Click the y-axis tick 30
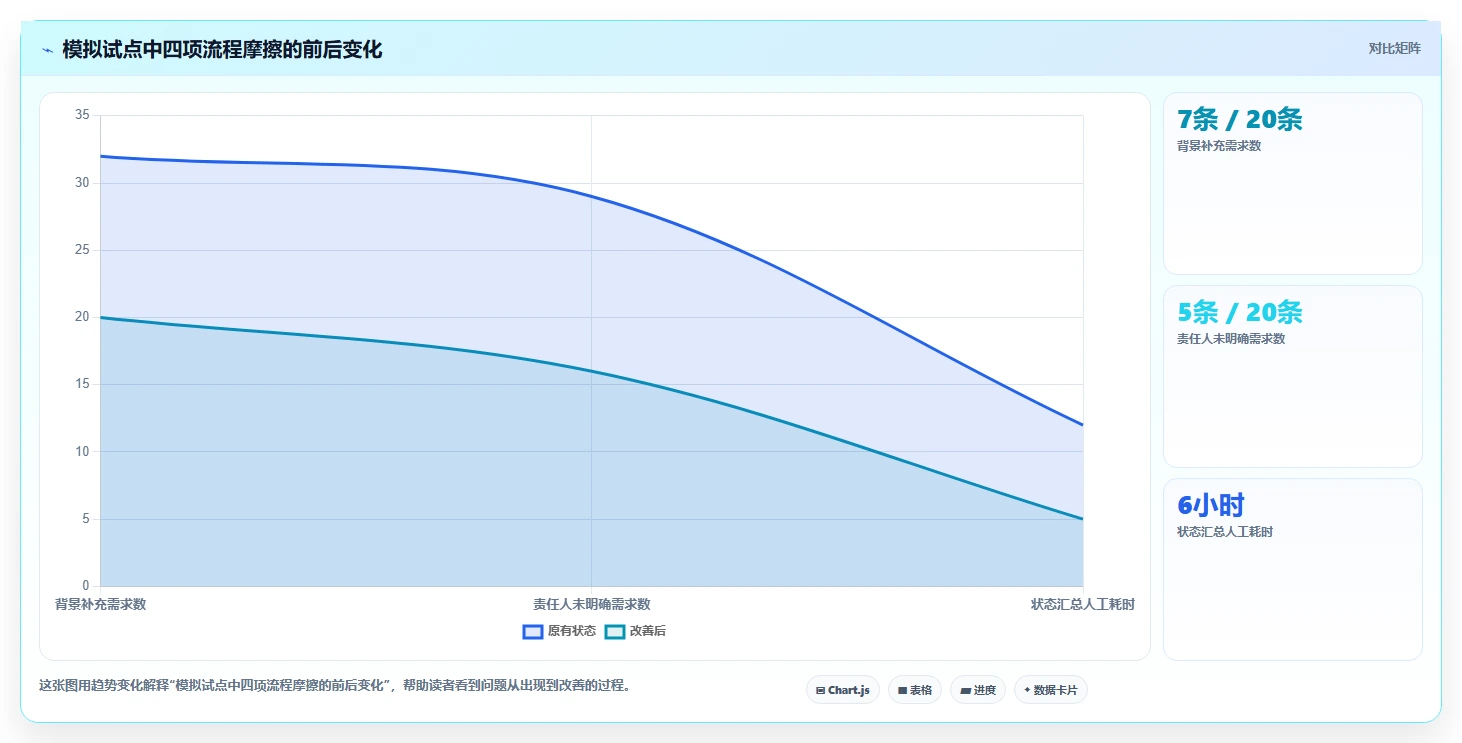1462x743 pixels. 82,183
